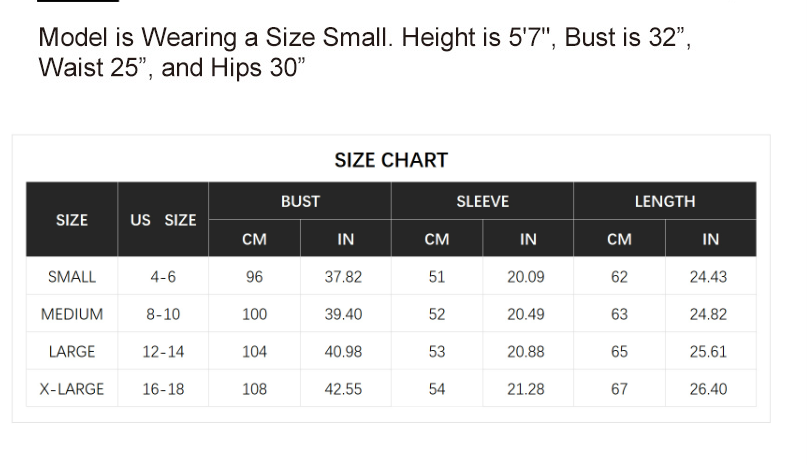Click the 42.55 bust inches value

pyautogui.click(x=343, y=389)
